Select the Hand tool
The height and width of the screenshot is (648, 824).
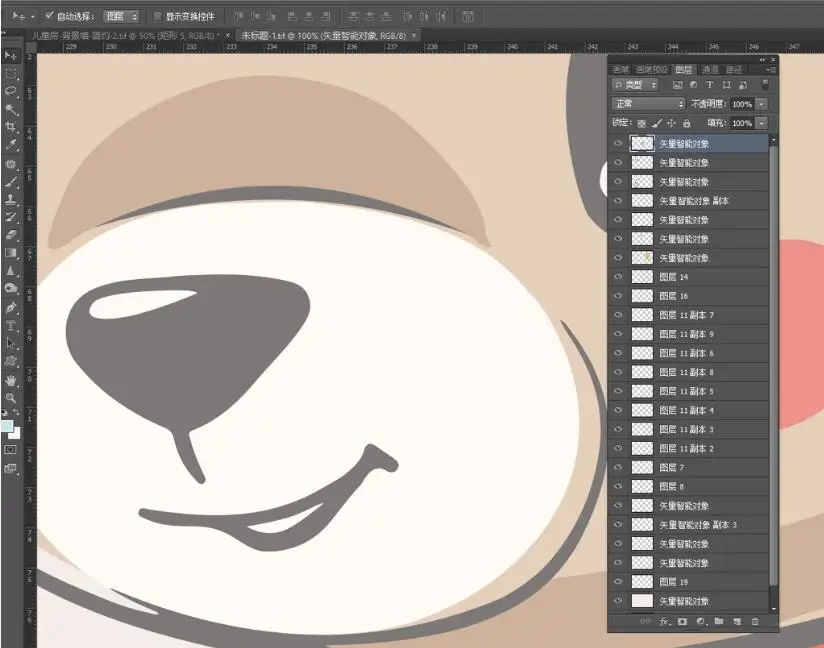click(x=11, y=380)
